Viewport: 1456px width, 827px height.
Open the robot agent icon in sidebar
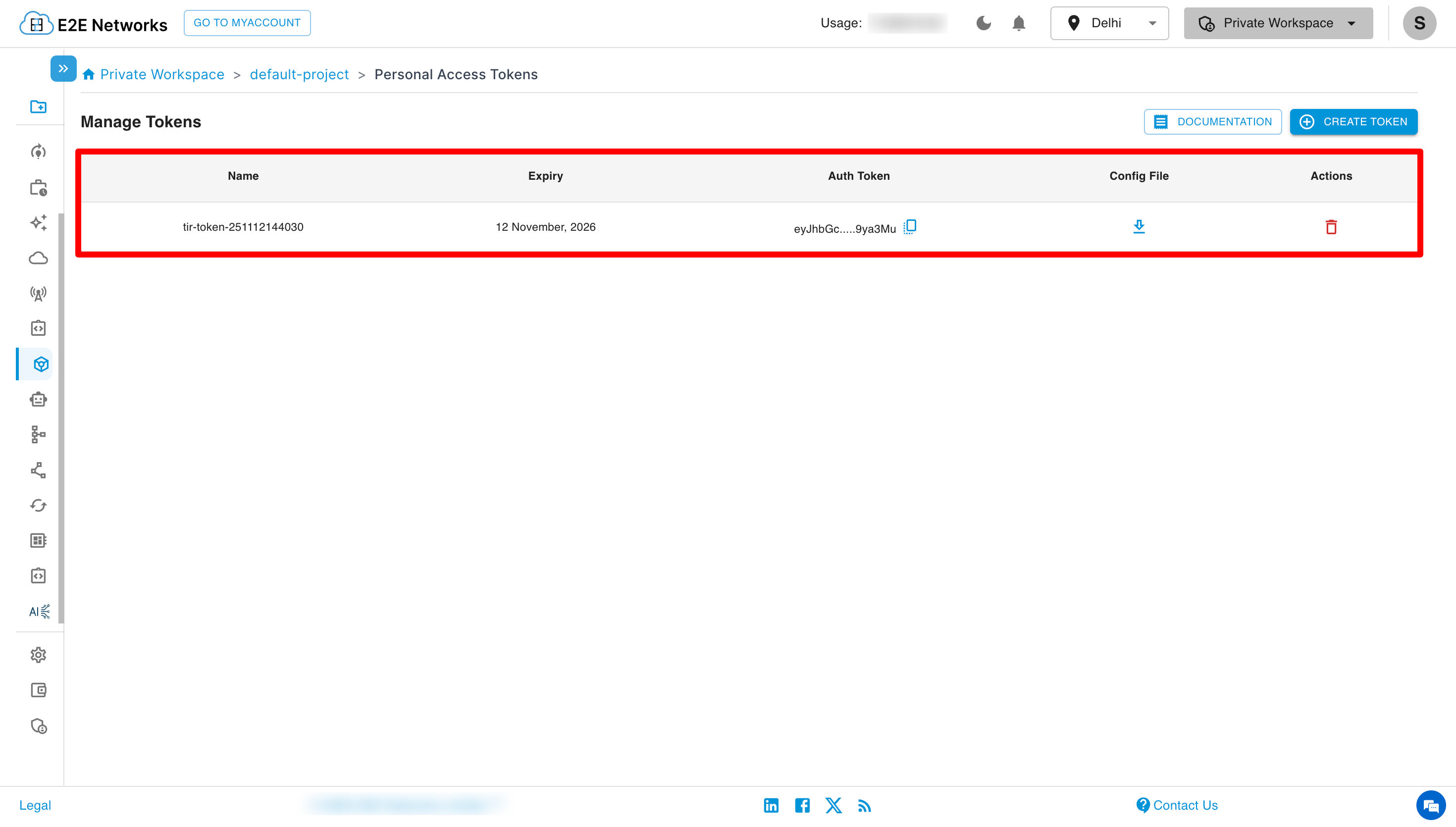point(38,399)
